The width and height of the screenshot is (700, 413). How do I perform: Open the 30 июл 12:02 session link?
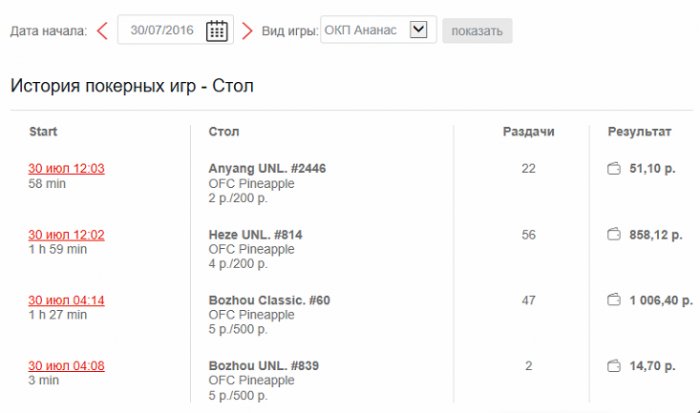tap(66, 235)
